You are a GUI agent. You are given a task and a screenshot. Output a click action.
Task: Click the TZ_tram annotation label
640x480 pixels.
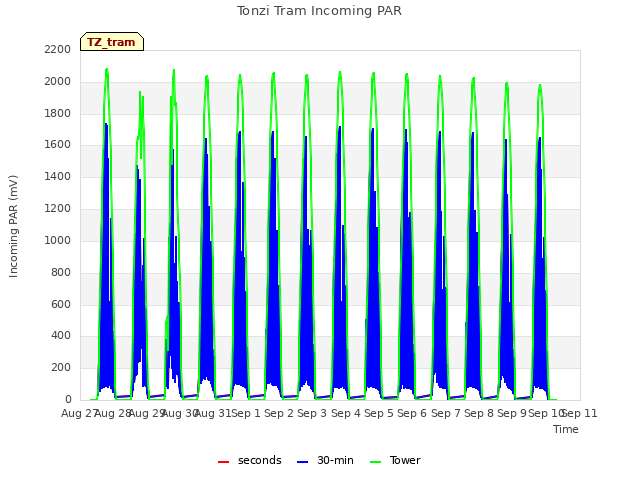[x=112, y=42]
